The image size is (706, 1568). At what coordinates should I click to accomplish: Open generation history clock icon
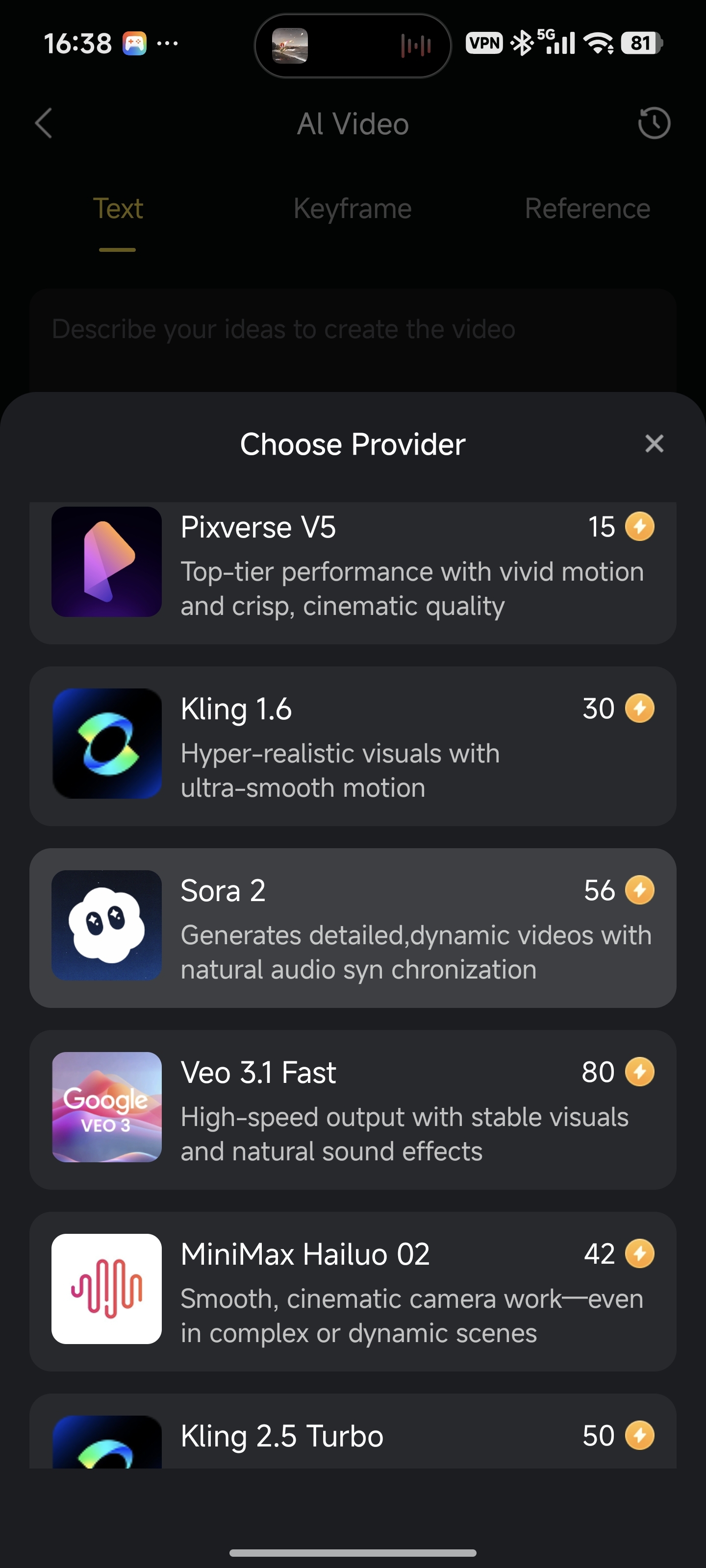pyautogui.click(x=654, y=123)
